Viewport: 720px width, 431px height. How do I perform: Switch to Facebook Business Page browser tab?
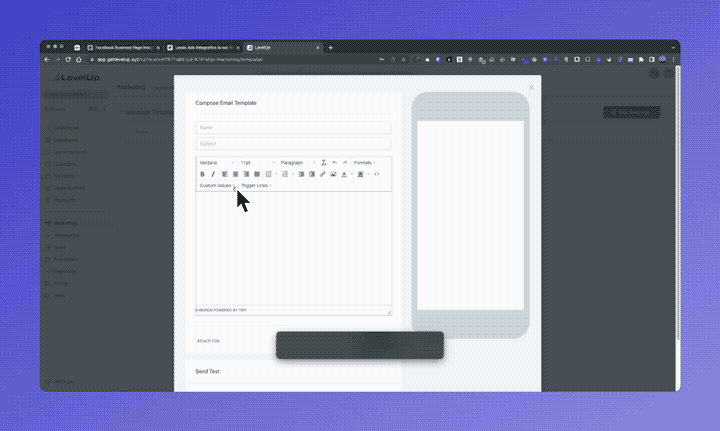(123, 48)
